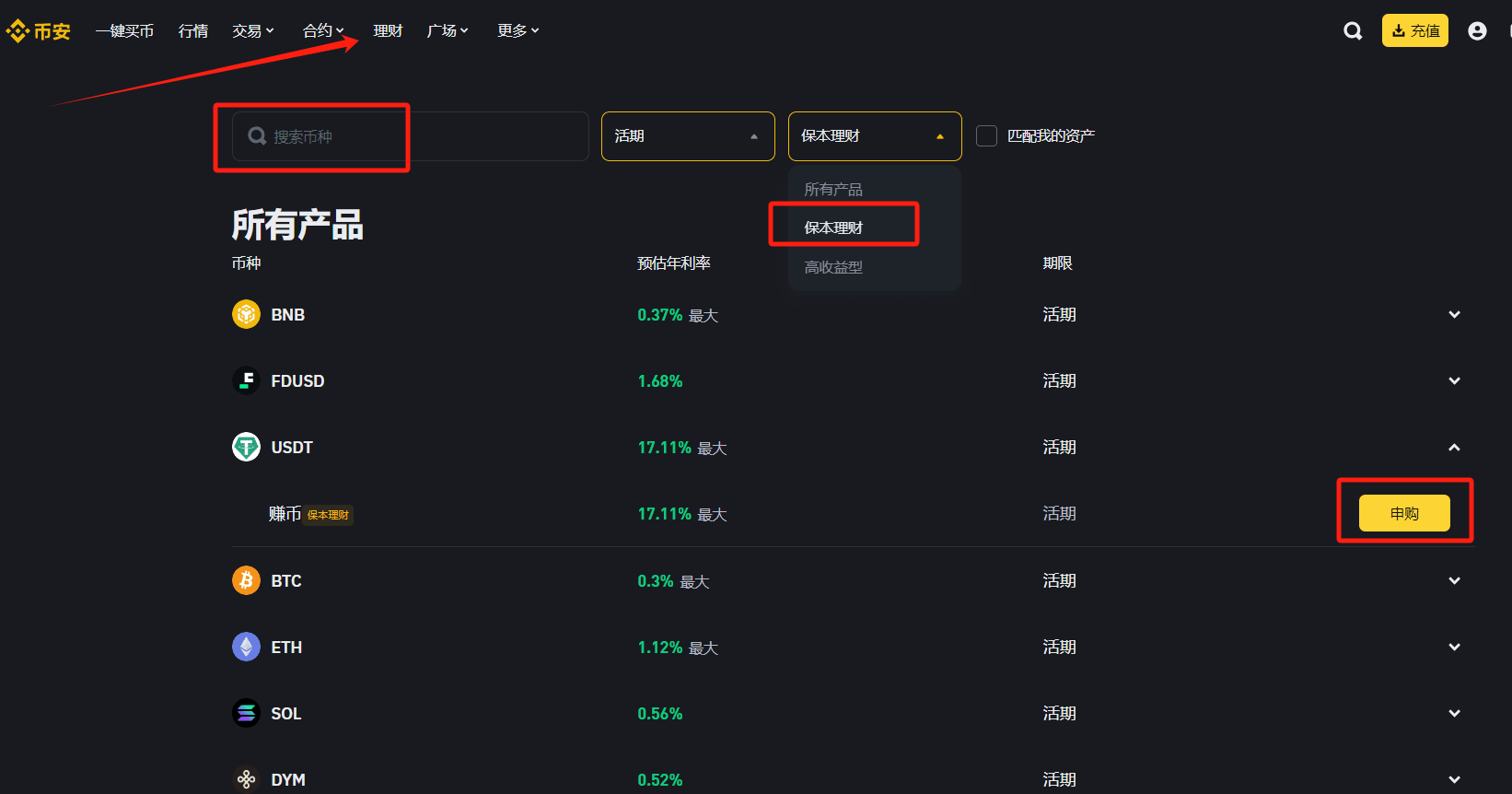Screen dimensions: 1512x794
Task: Expand the BTC row chevron
Action: (x=1454, y=580)
